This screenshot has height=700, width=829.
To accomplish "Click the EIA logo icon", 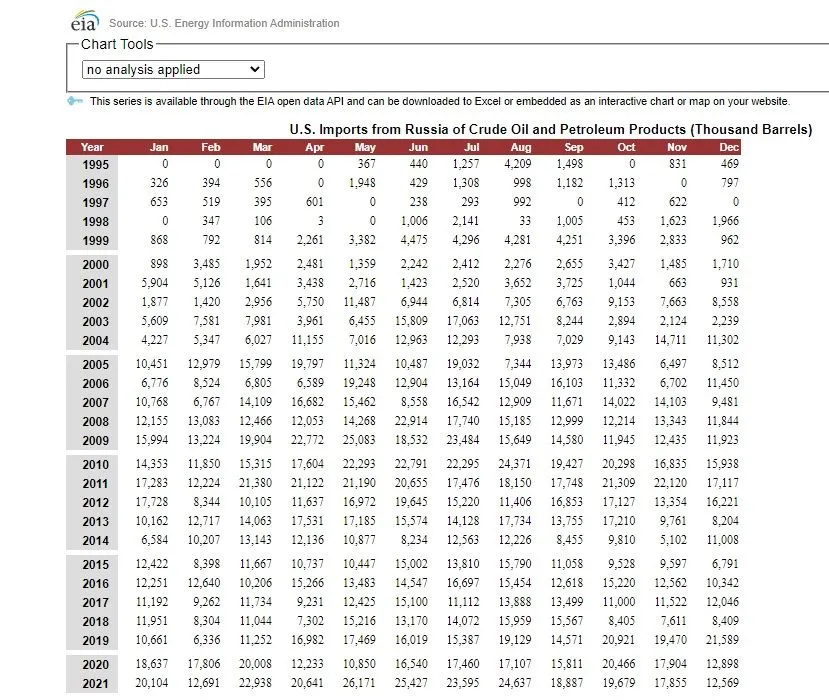I will point(83,21).
